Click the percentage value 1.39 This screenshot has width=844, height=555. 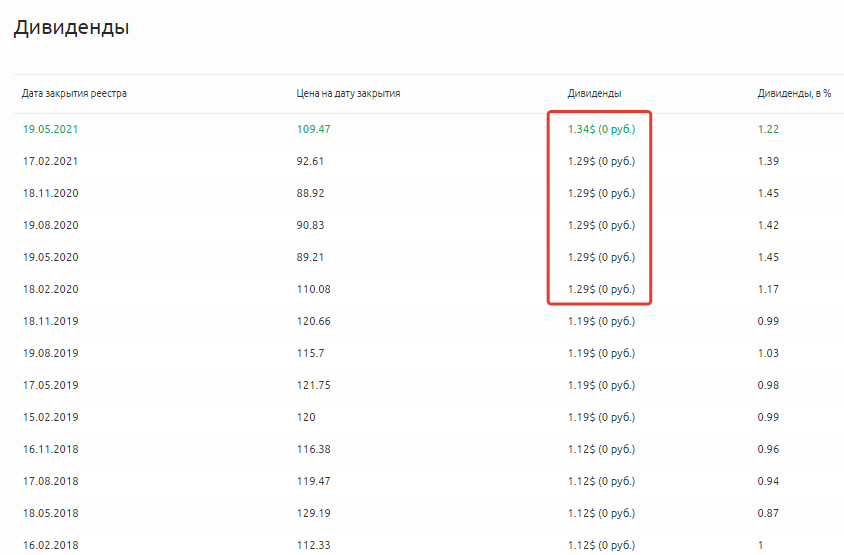[768, 161]
